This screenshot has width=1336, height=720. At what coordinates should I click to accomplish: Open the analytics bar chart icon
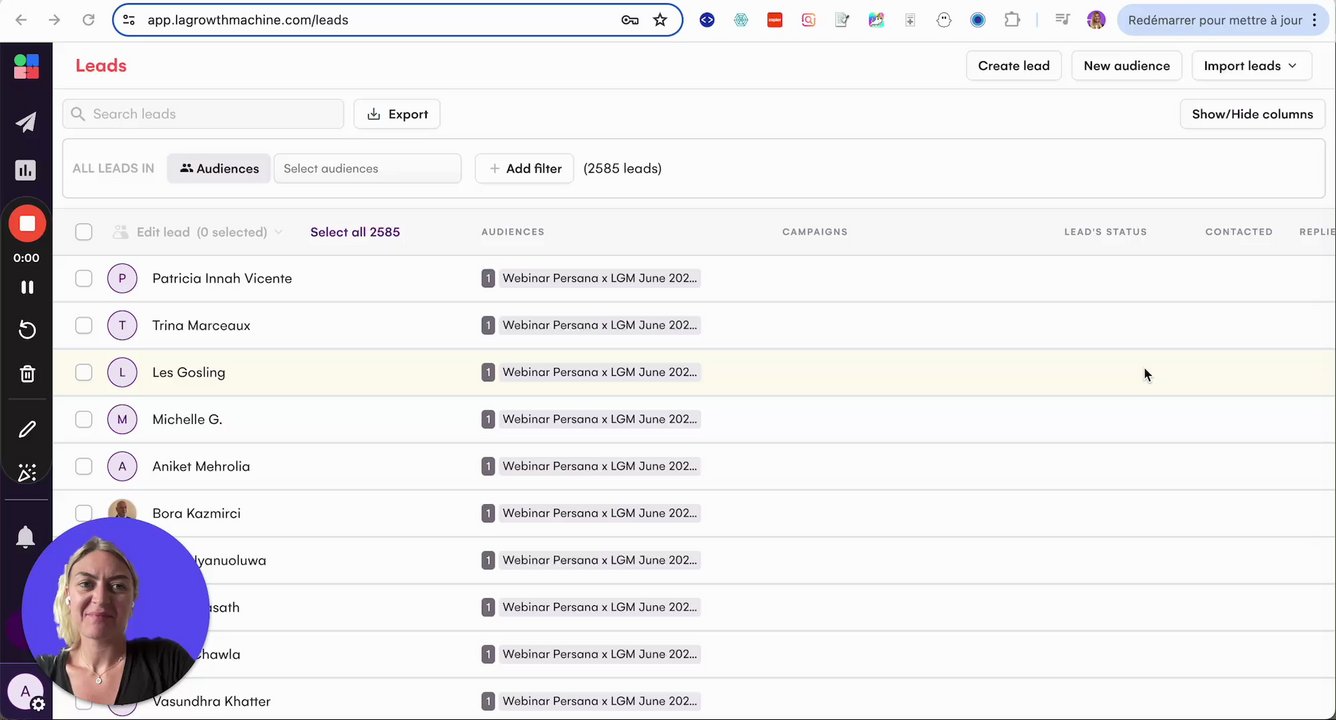point(26,170)
